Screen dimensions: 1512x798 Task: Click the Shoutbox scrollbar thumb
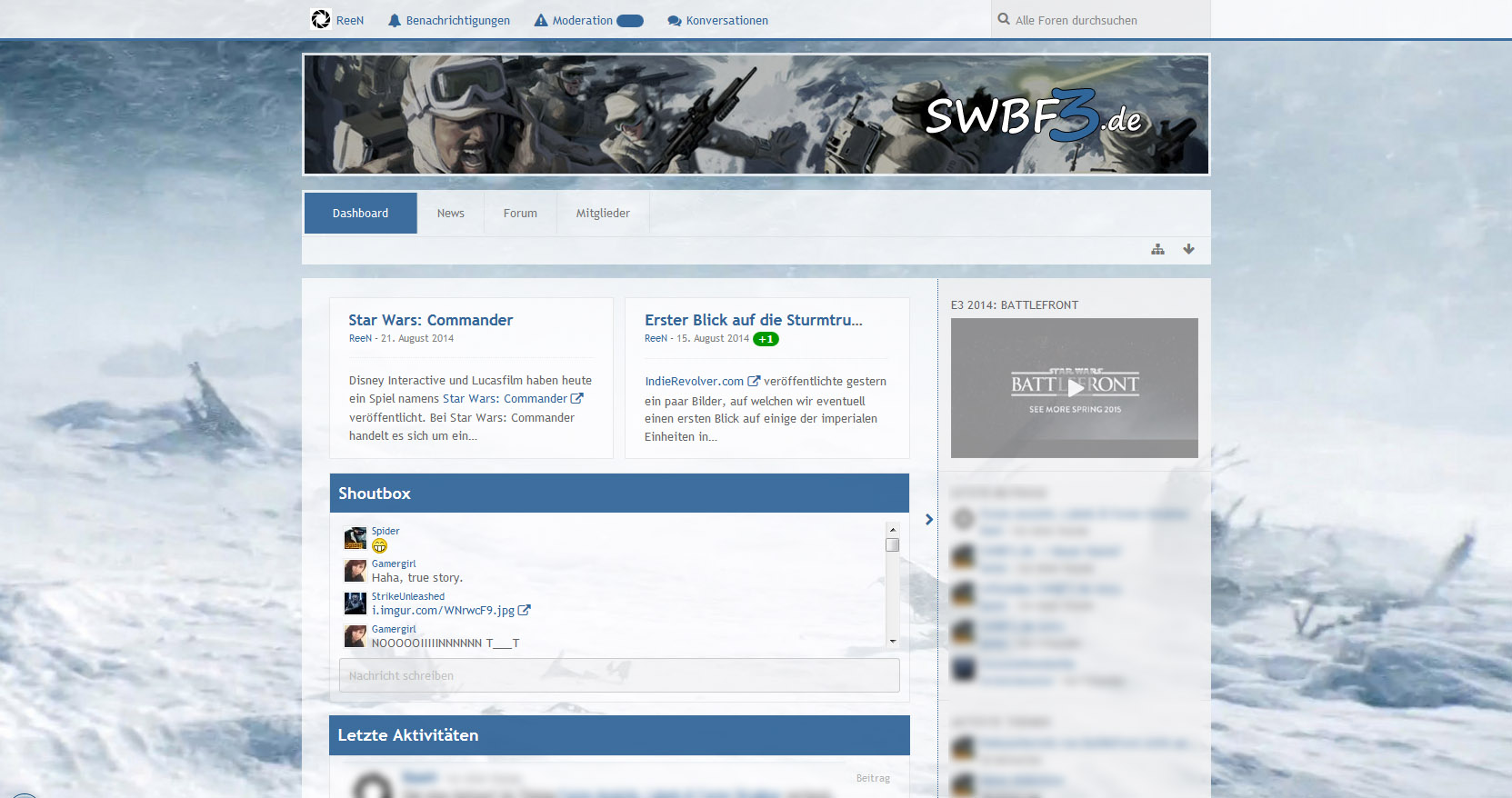pyautogui.click(x=893, y=544)
